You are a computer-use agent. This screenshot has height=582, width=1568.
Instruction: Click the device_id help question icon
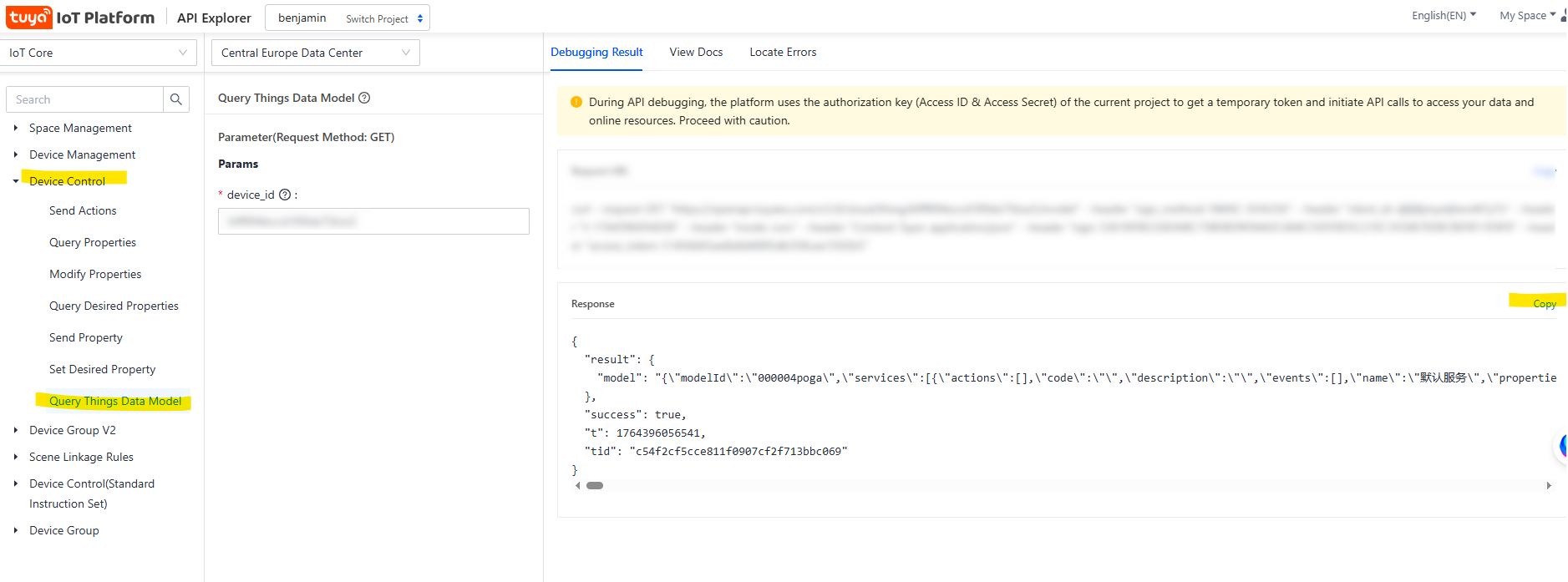pos(285,195)
